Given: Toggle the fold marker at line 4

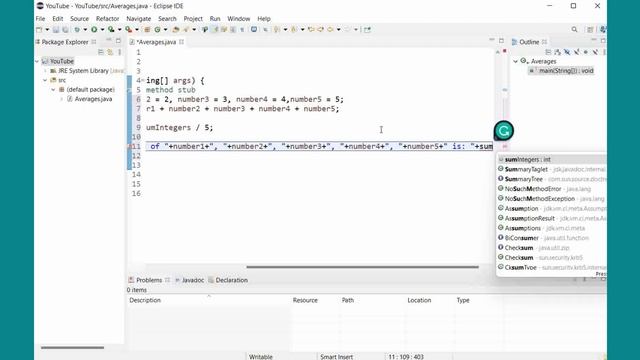Looking at the screenshot, I should click(x=143, y=80).
